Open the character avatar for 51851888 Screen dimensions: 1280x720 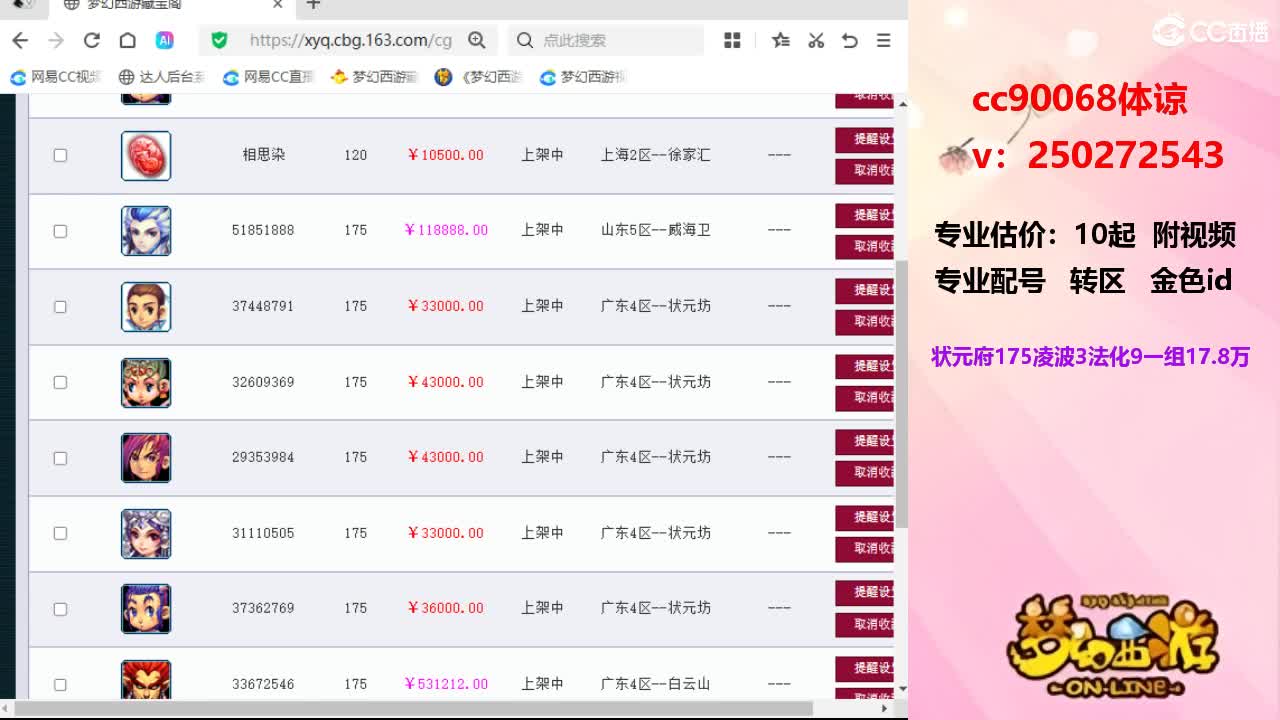click(x=146, y=231)
